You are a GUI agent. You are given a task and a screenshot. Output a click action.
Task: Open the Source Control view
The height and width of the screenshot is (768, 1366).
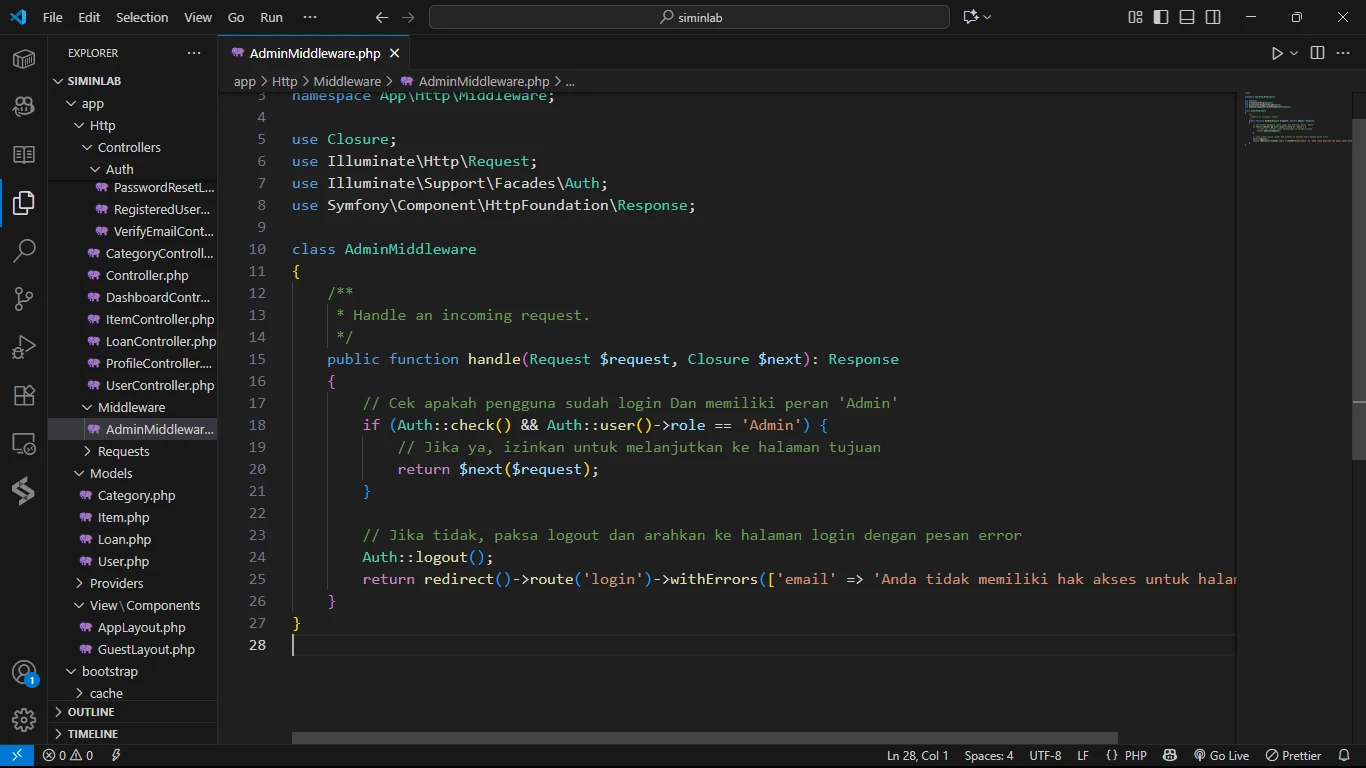pyautogui.click(x=24, y=298)
